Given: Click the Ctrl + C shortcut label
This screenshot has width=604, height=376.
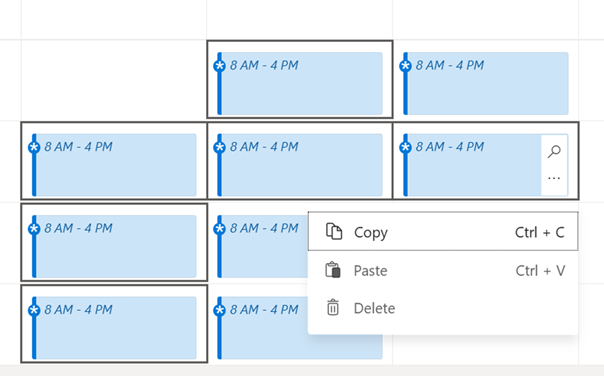Looking at the screenshot, I should point(540,232).
